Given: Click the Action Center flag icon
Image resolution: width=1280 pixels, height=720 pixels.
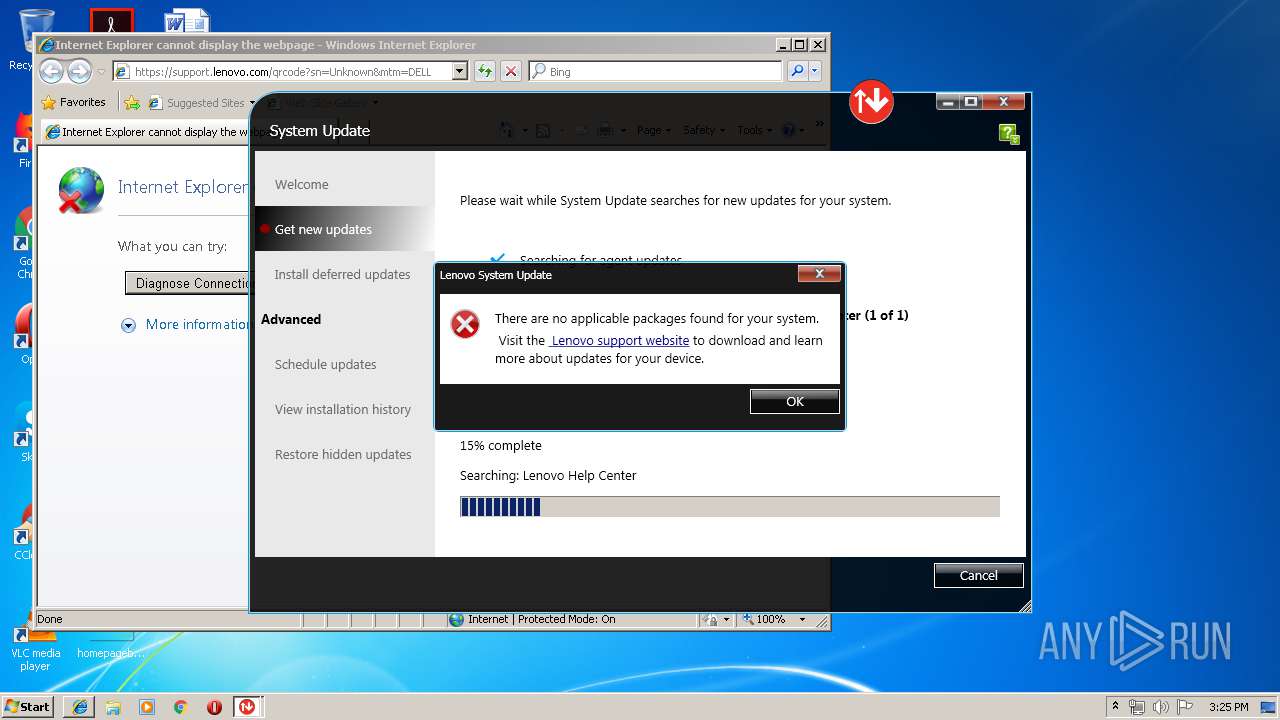Looking at the screenshot, I should [1184, 707].
